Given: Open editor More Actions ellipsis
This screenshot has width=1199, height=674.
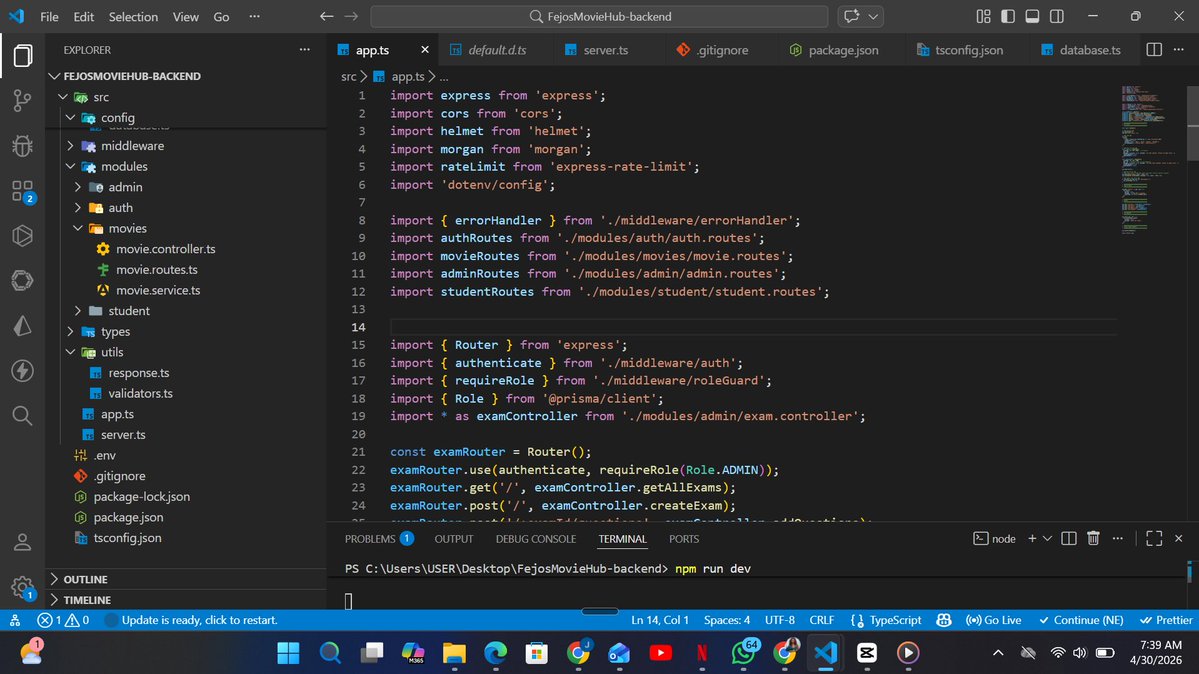Looking at the screenshot, I should (x=1178, y=50).
